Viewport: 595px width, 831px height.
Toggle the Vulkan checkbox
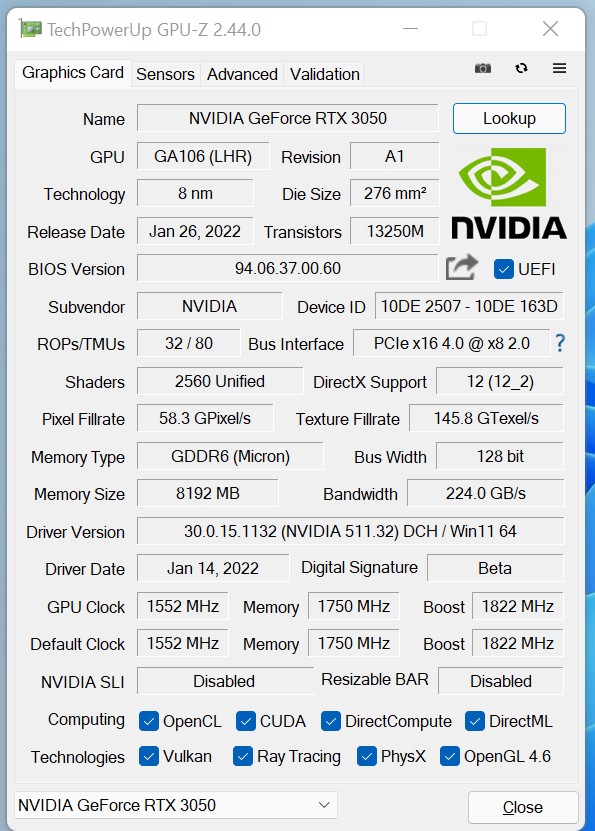[148, 756]
